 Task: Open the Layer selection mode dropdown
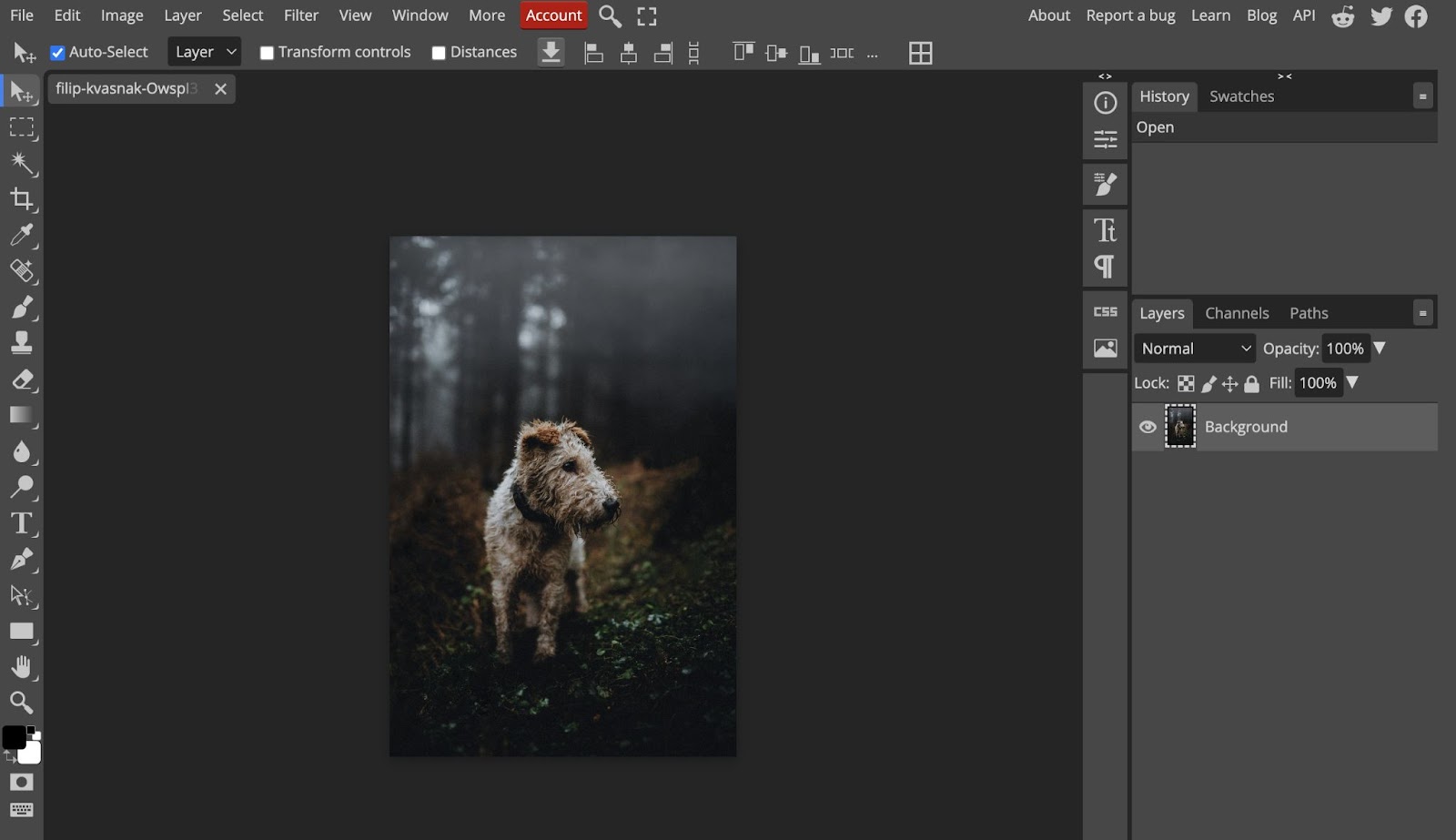point(204,52)
